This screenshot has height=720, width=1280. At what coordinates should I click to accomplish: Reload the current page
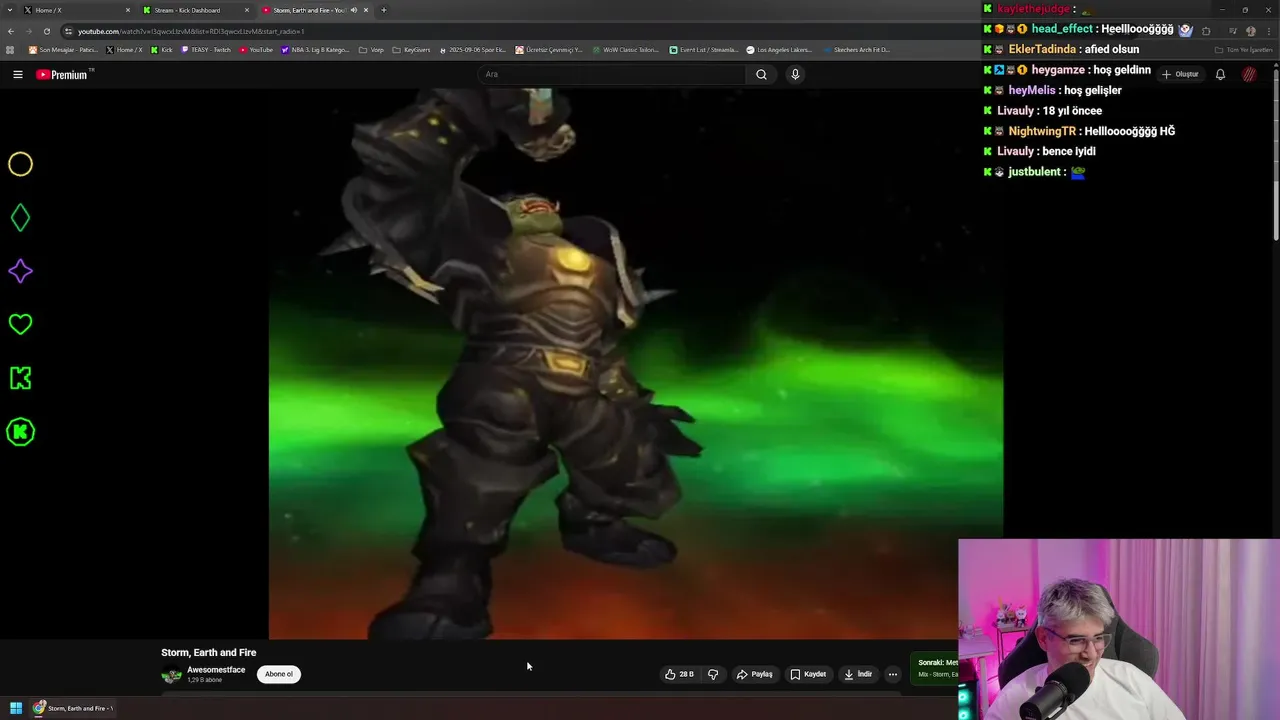tap(46, 31)
